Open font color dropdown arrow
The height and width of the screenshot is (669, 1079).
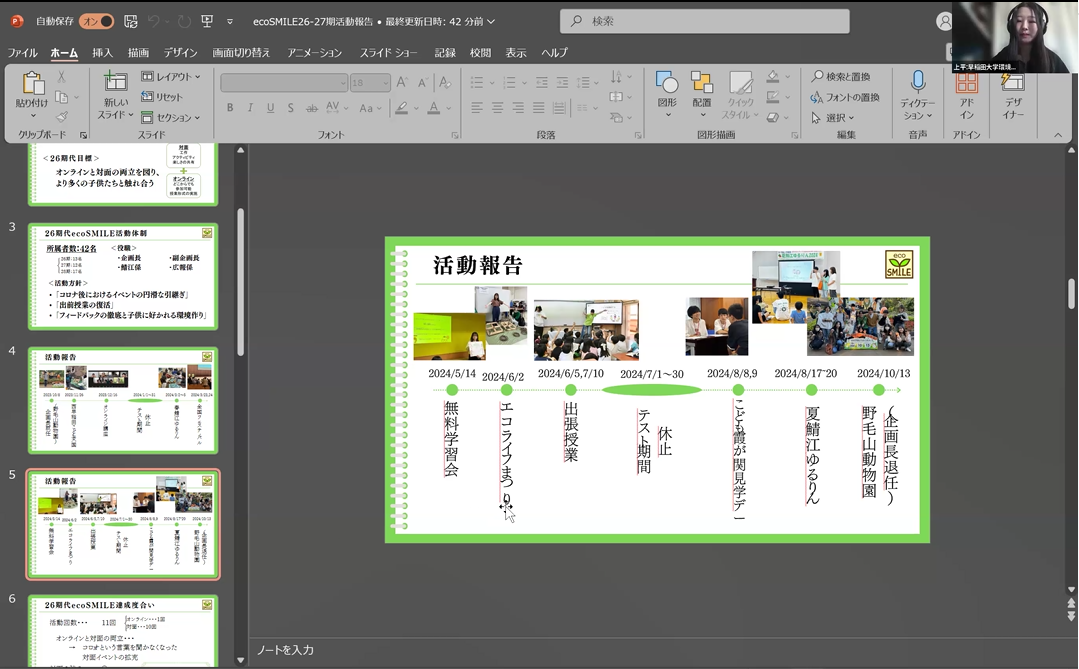(449, 108)
